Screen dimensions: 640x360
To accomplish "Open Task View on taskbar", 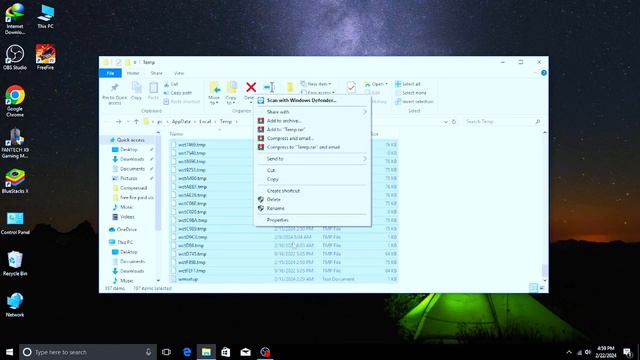I will click(x=167, y=352).
